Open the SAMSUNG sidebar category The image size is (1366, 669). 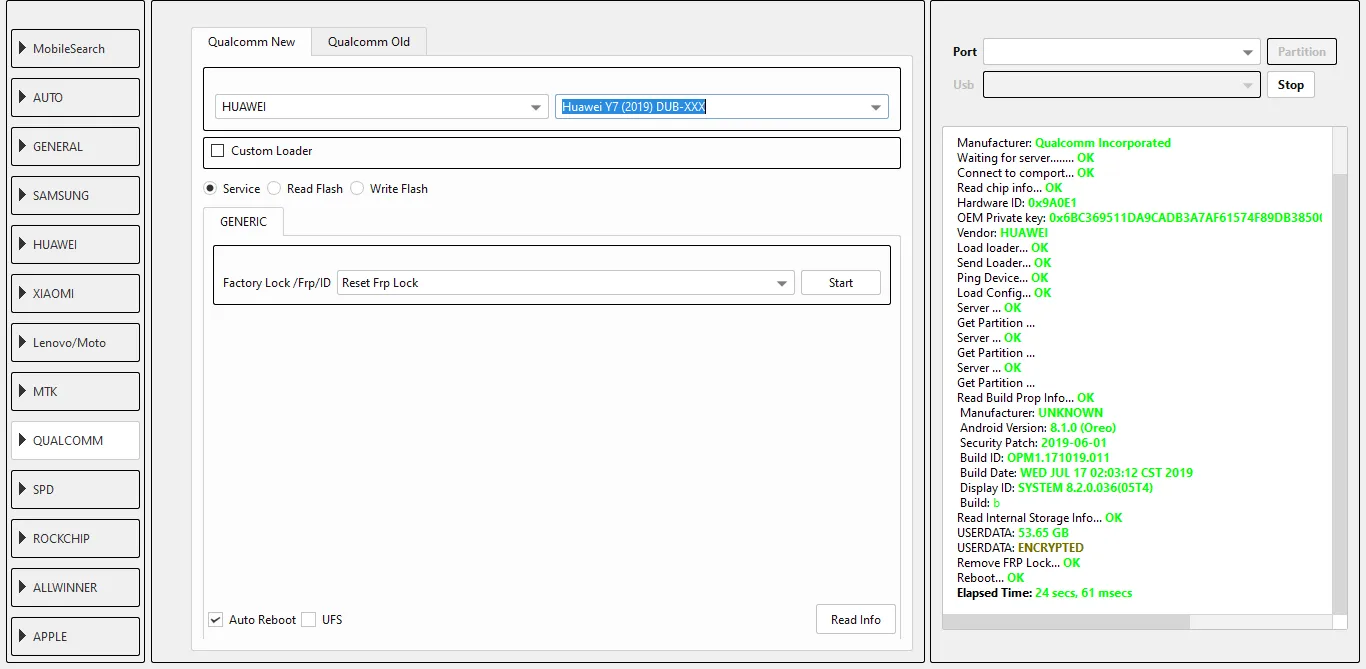(x=75, y=196)
